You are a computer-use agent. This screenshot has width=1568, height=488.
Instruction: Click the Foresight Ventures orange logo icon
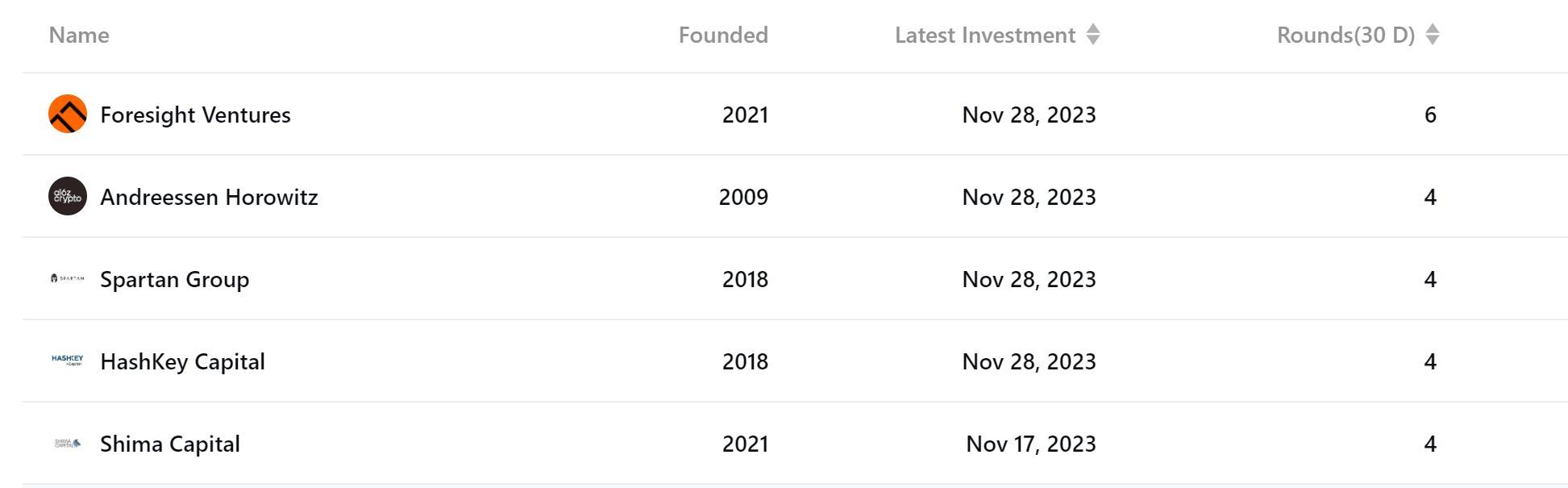68,114
